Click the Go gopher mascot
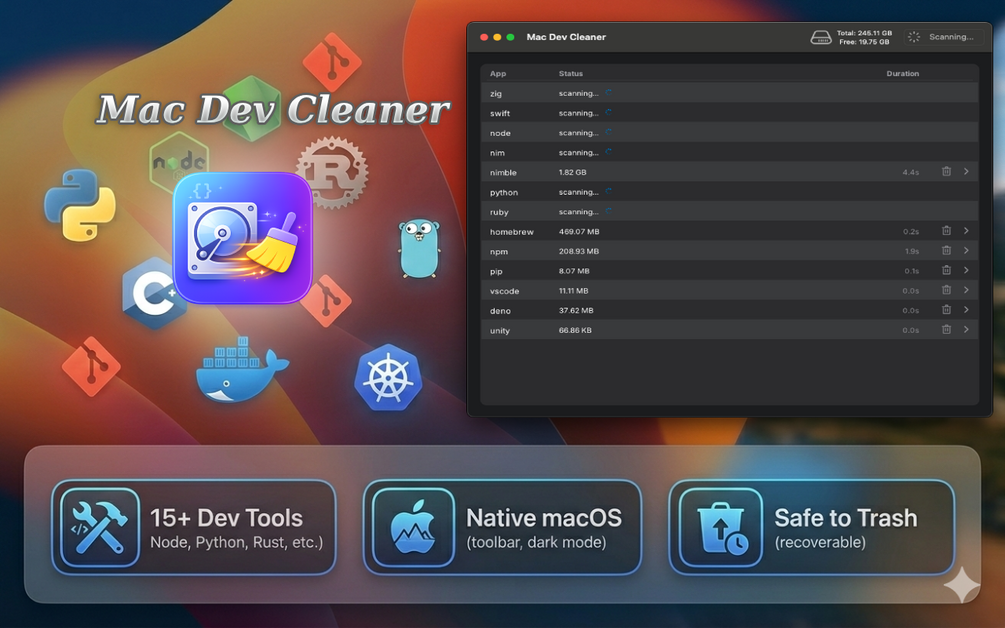The width and height of the screenshot is (1005, 628). point(419,249)
